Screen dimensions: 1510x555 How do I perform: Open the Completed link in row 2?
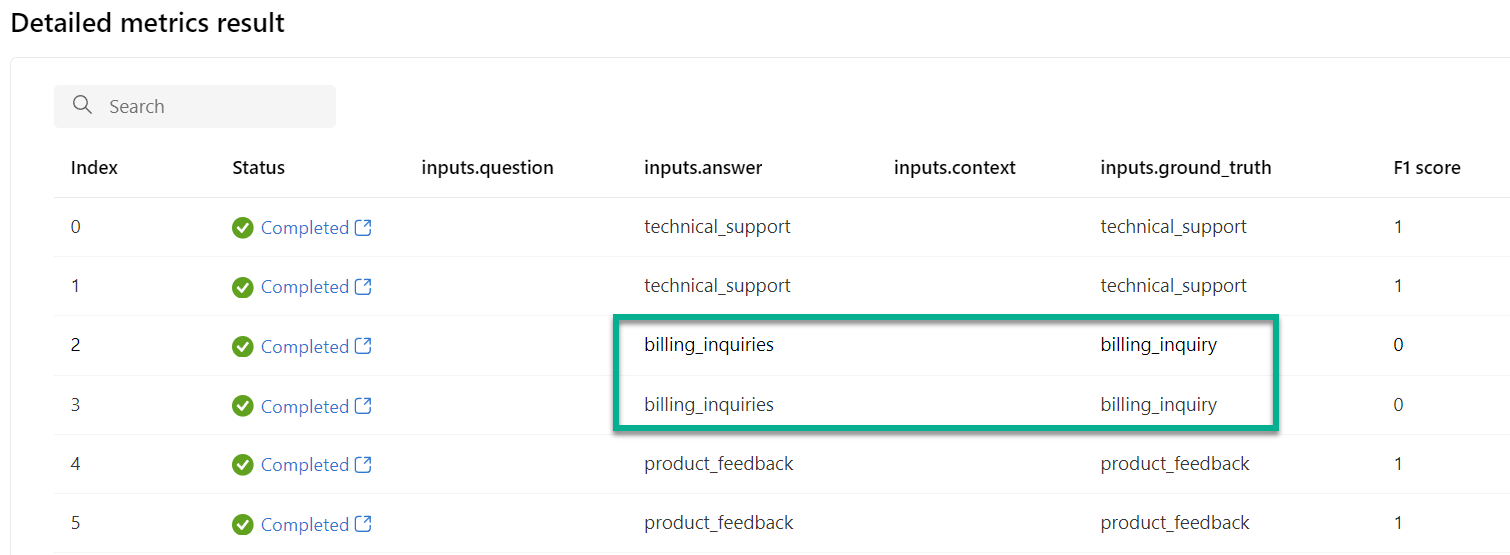click(x=305, y=346)
